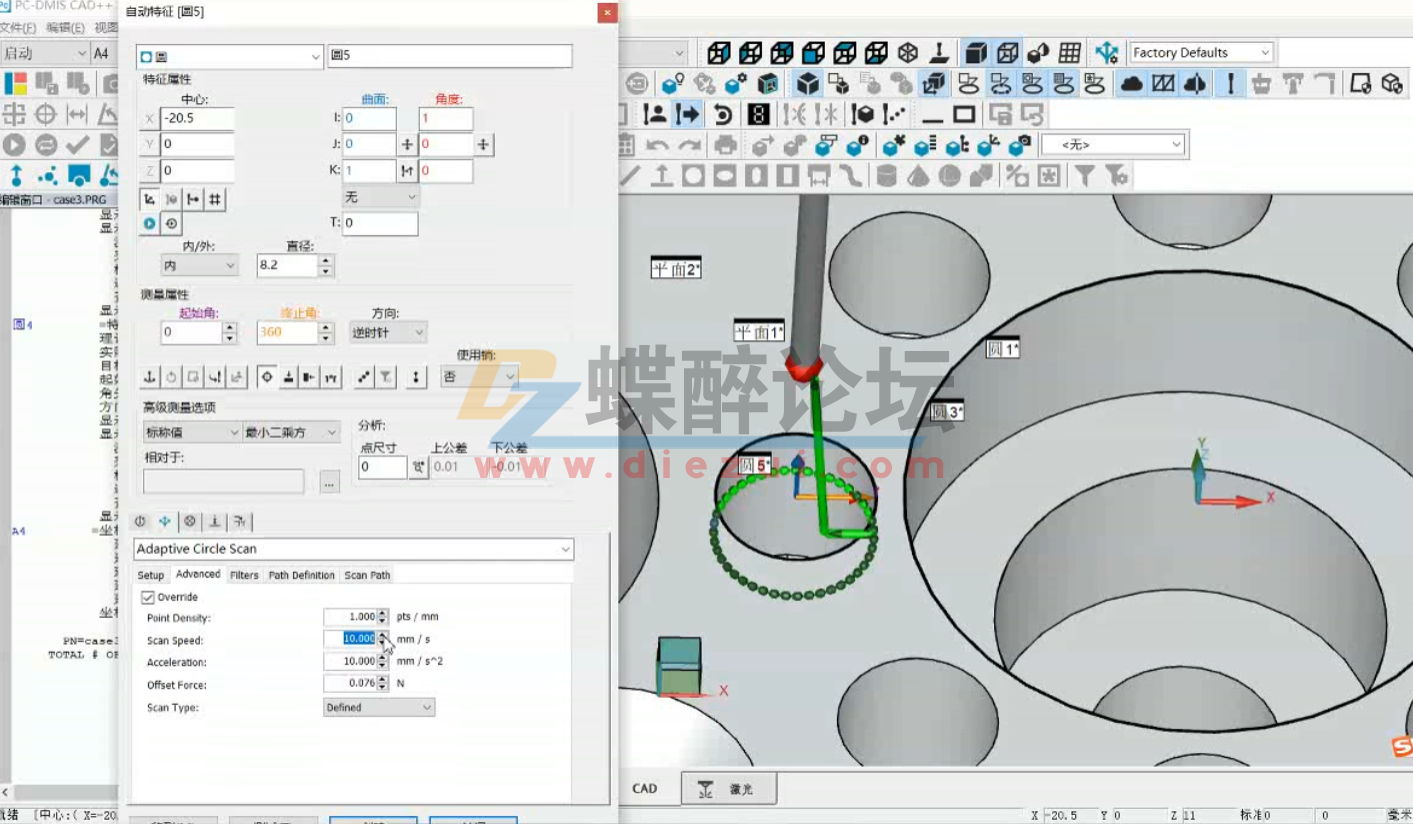Screen dimensions: 1413x824
Task: Click the wireframe view cube icon on top toolbar
Action: [x=1009, y=52]
